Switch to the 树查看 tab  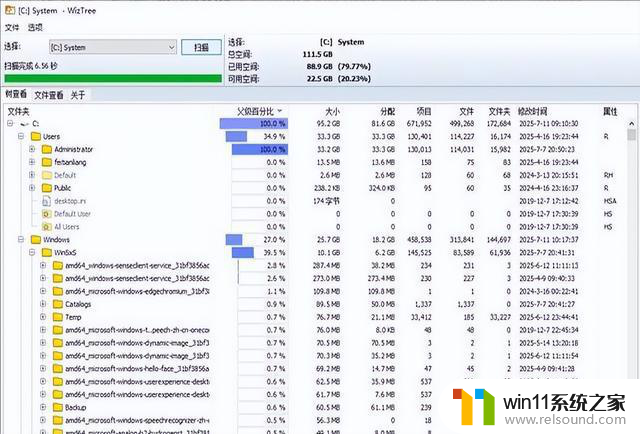pyautogui.click(x=16, y=94)
